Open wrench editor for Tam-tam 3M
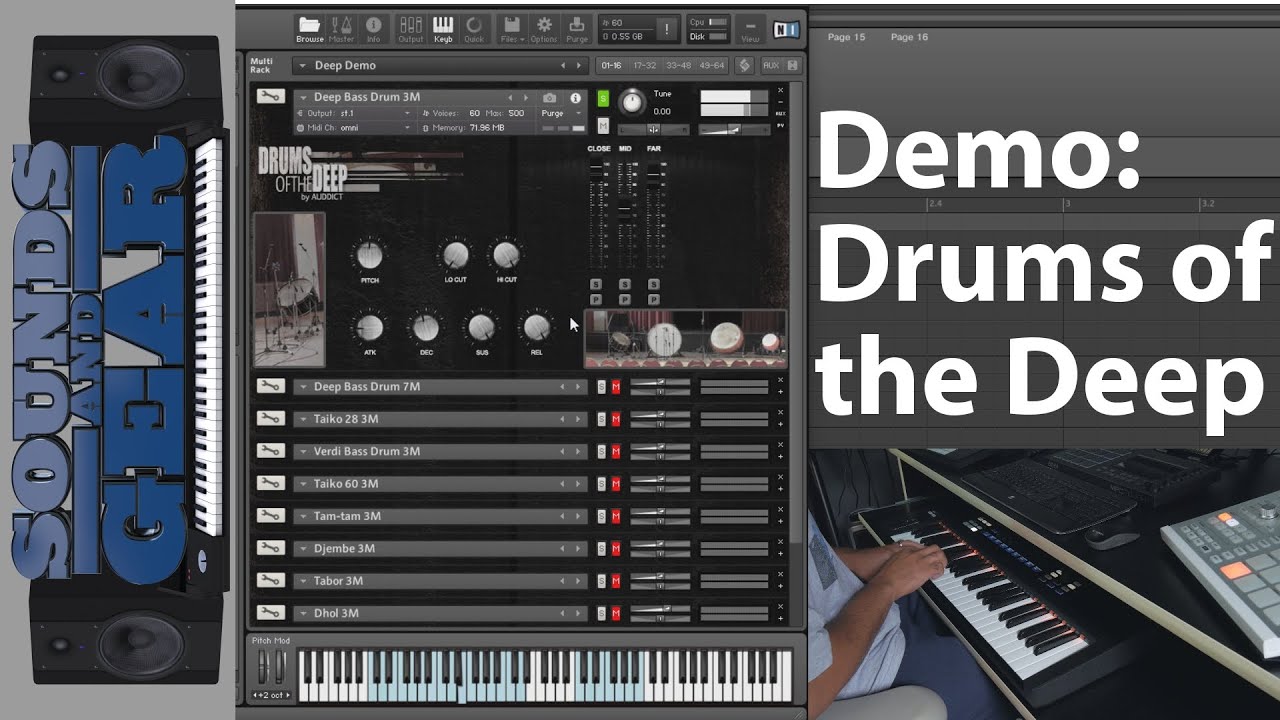 click(x=269, y=516)
